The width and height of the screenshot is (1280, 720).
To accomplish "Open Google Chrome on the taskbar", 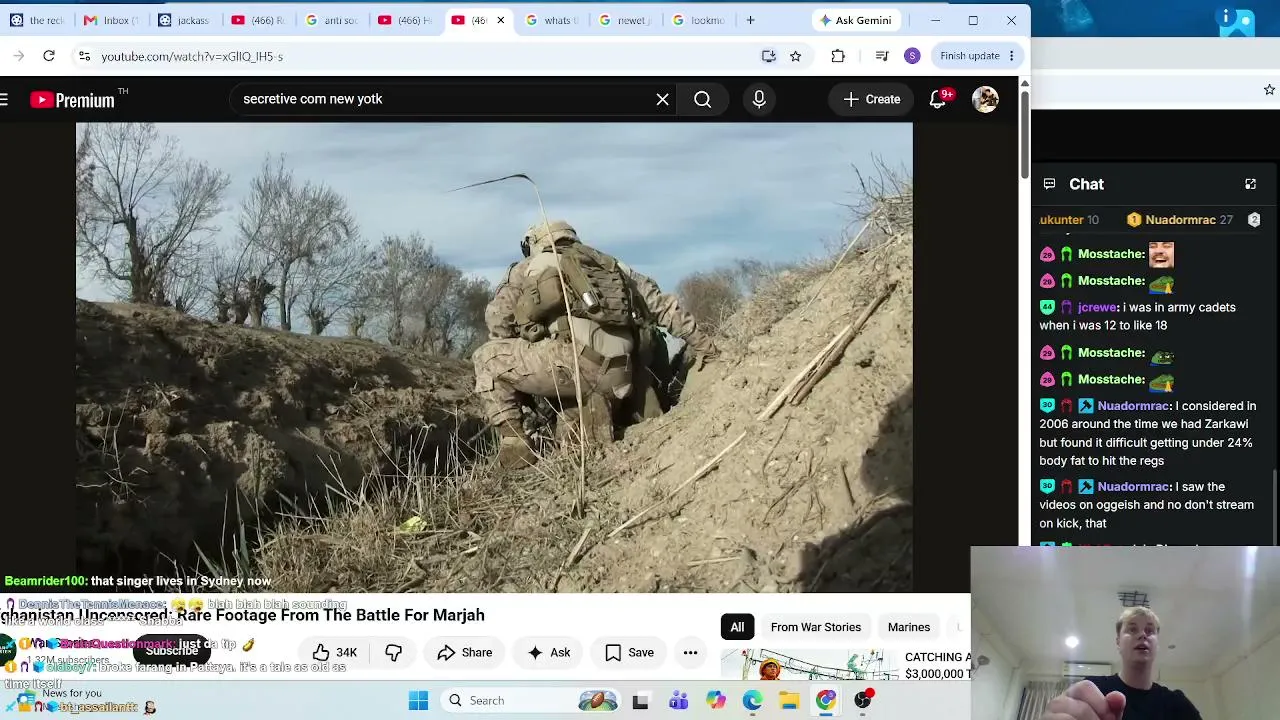I will point(826,701).
